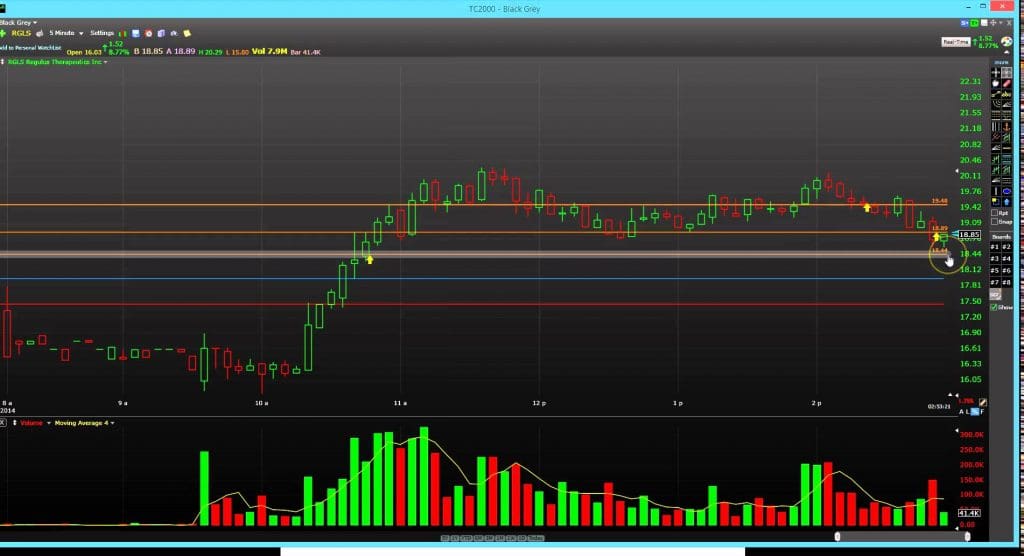Toggle the A arithmetic scale option
This screenshot has height=556, width=1024.
(x=961, y=412)
